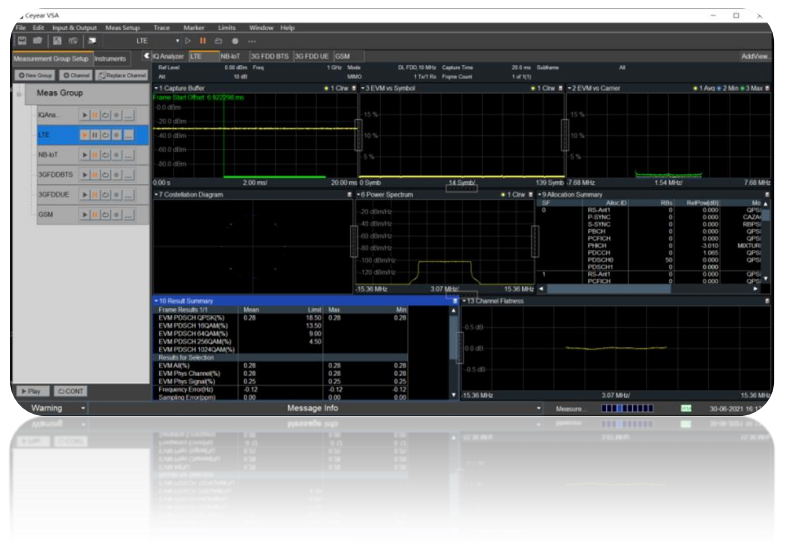
Task: Toggle the 1 Clrw trace in EVM vs Symbol
Action: (x=543, y=88)
